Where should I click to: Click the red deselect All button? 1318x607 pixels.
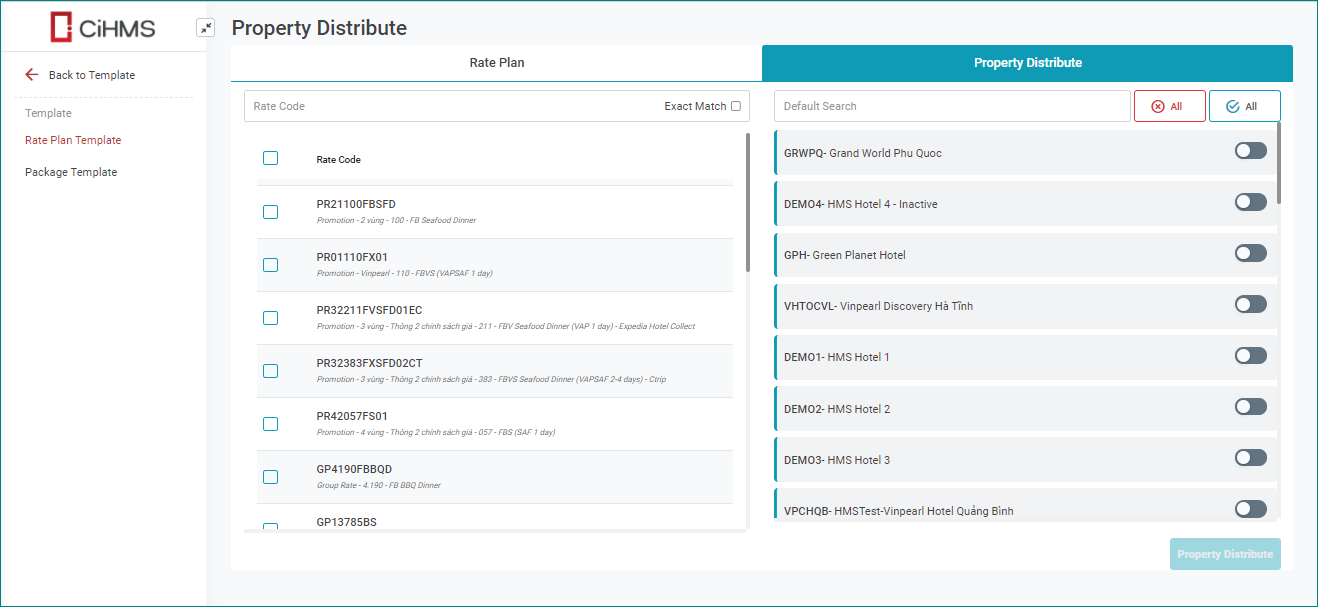tap(1168, 106)
